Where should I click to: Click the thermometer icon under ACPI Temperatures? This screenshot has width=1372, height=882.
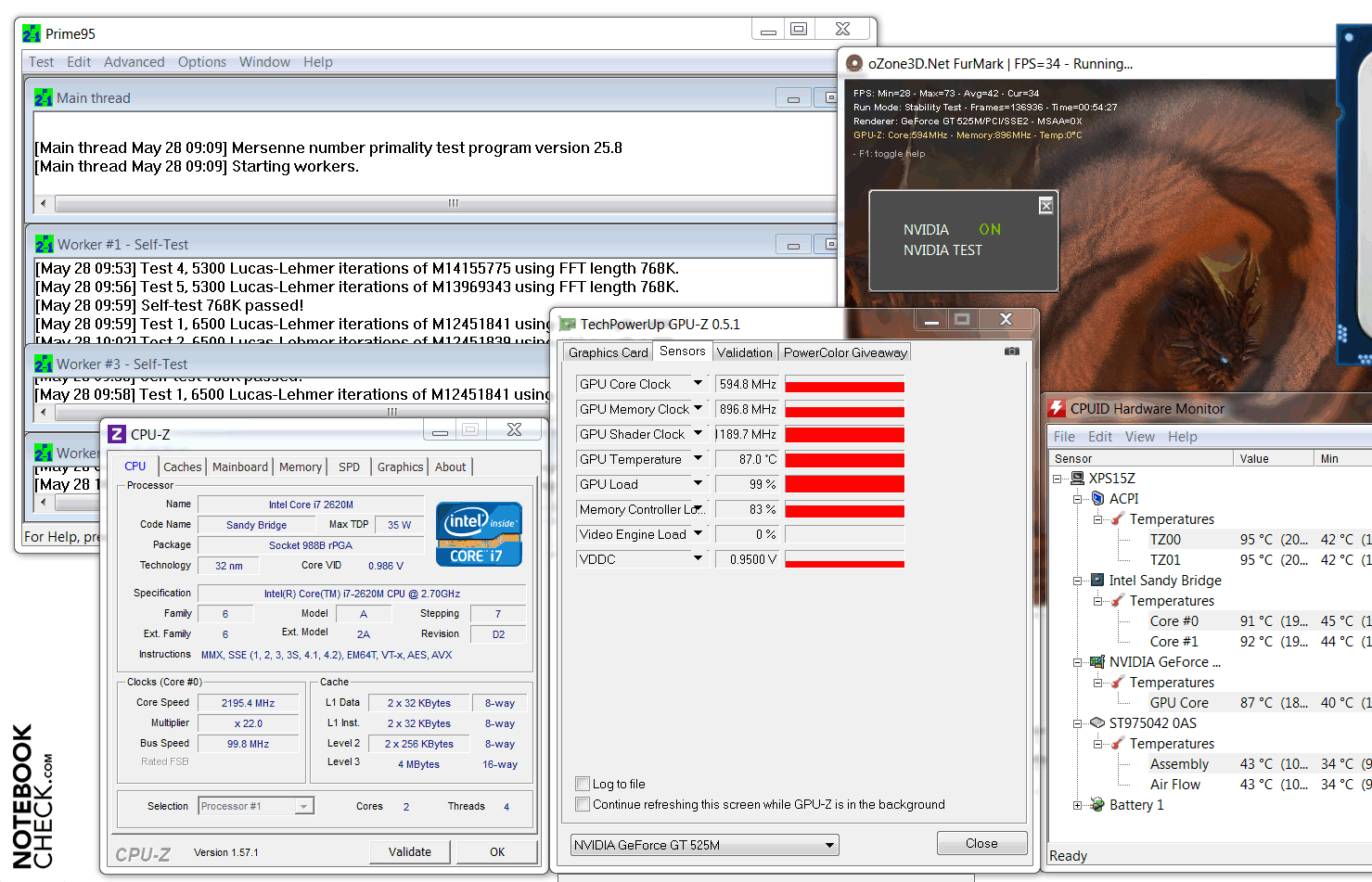point(1119,519)
